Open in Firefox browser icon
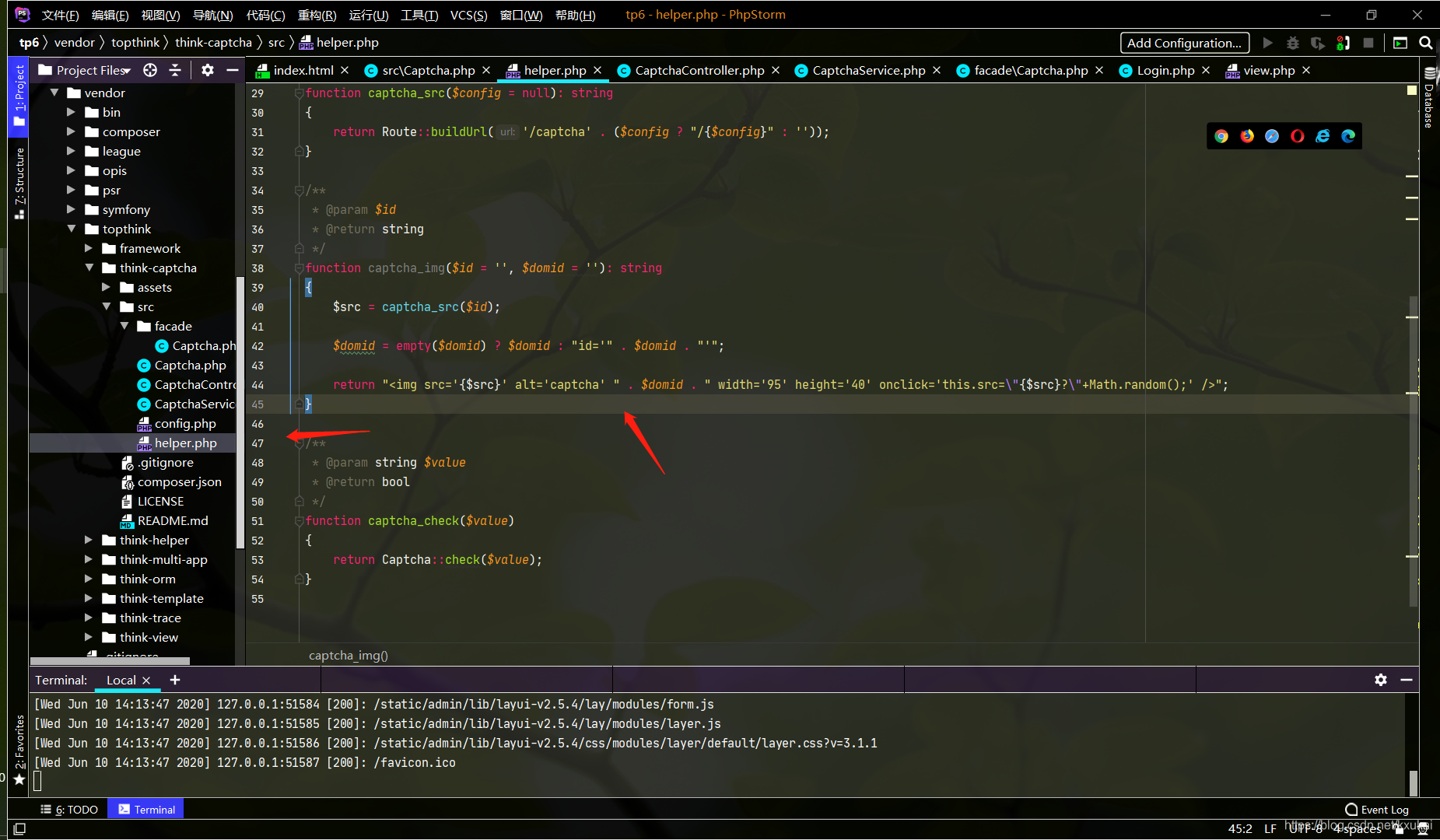This screenshot has height=840, width=1440. 1247,136
